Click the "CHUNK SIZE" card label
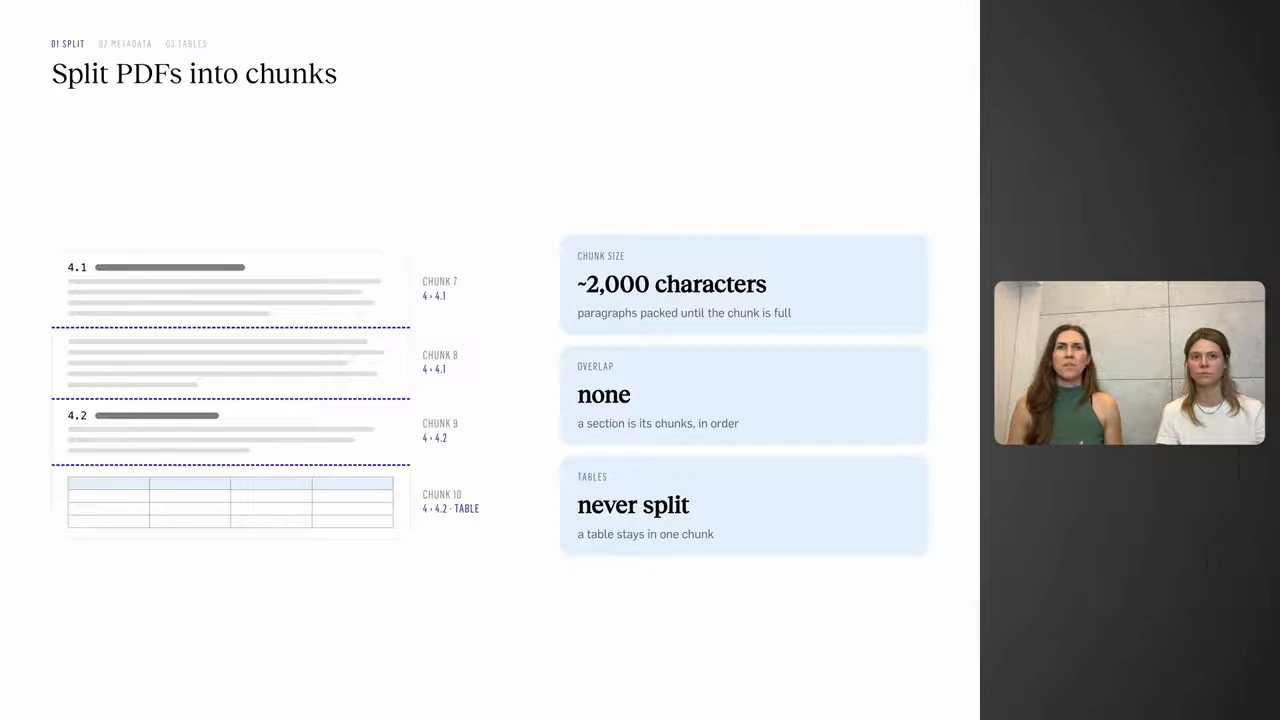1280x720 pixels. [x=600, y=256]
